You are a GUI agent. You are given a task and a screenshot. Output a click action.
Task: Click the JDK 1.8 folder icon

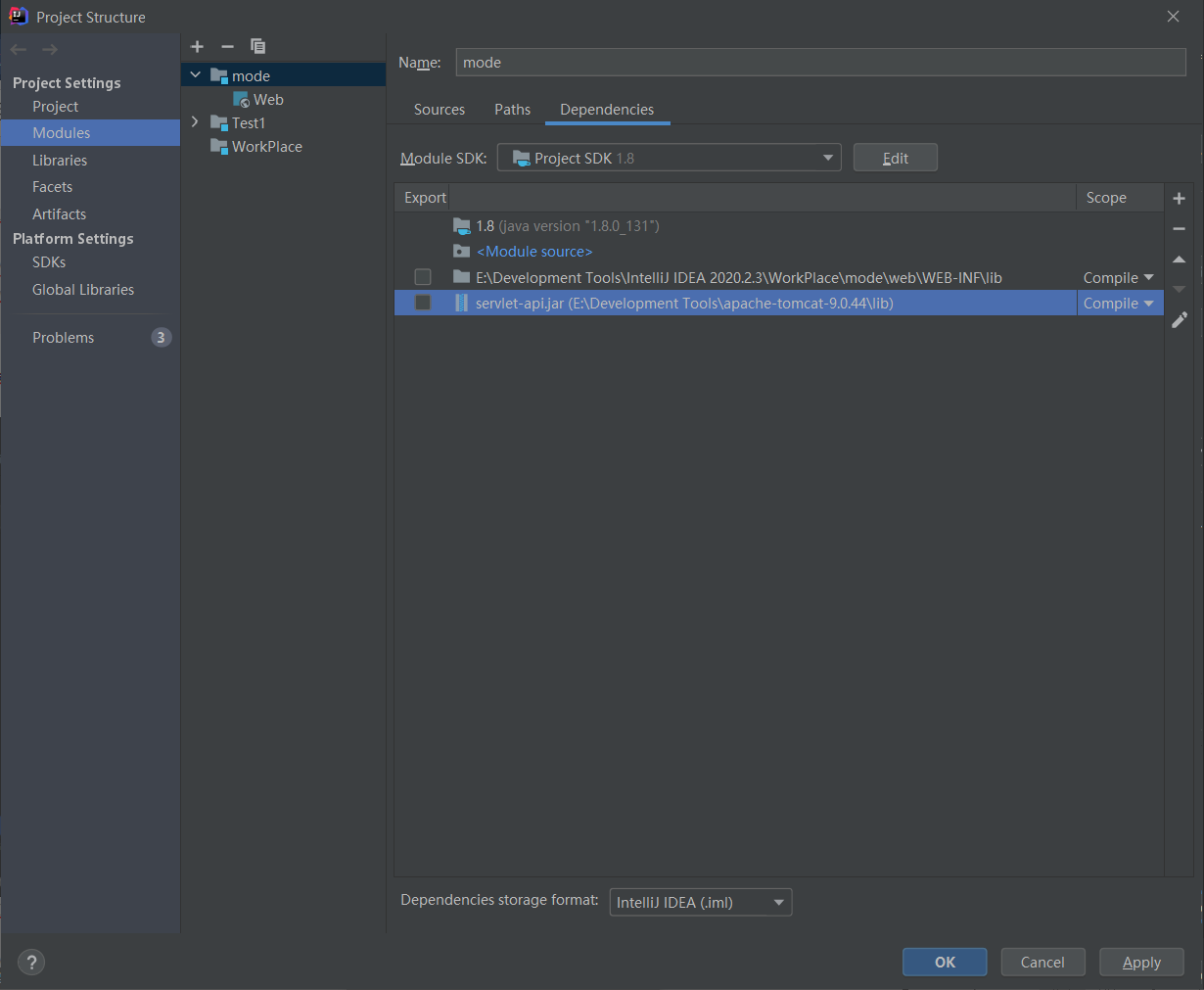click(x=462, y=226)
